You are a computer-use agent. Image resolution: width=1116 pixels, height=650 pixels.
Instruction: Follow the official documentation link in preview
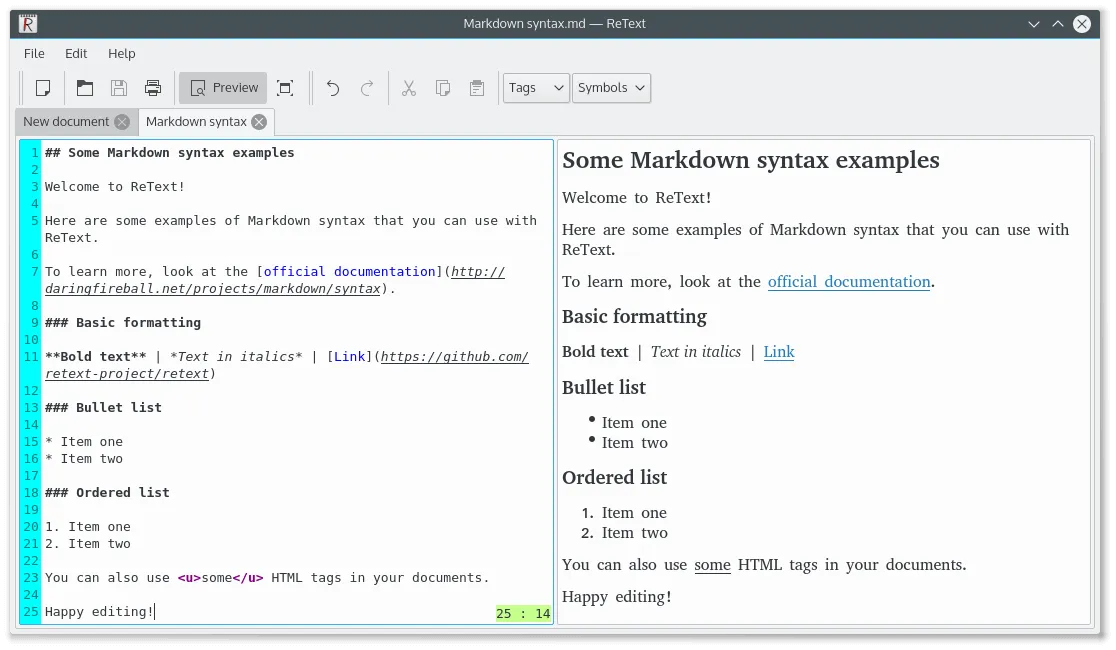(x=849, y=282)
